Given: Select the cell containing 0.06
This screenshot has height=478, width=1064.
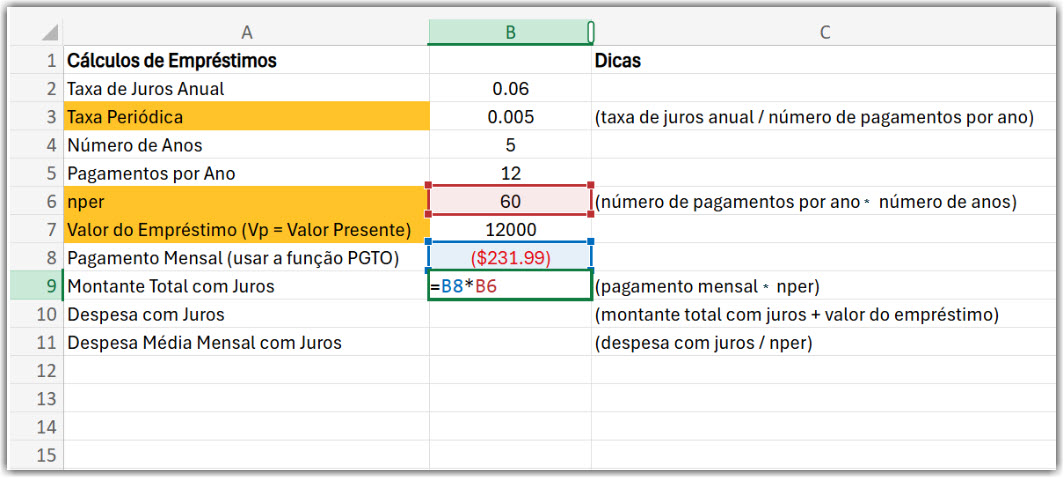Looking at the screenshot, I should coord(510,88).
